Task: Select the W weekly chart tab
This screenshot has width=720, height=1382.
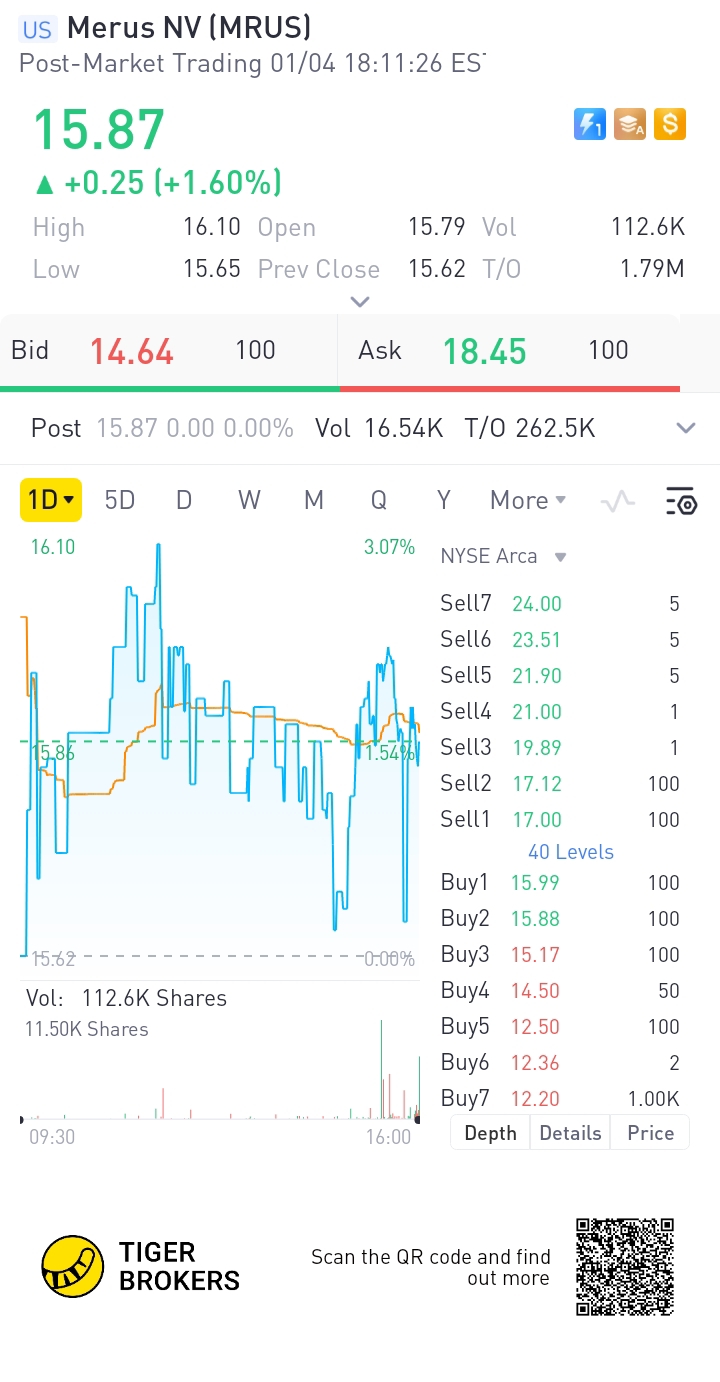Action: click(x=249, y=500)
